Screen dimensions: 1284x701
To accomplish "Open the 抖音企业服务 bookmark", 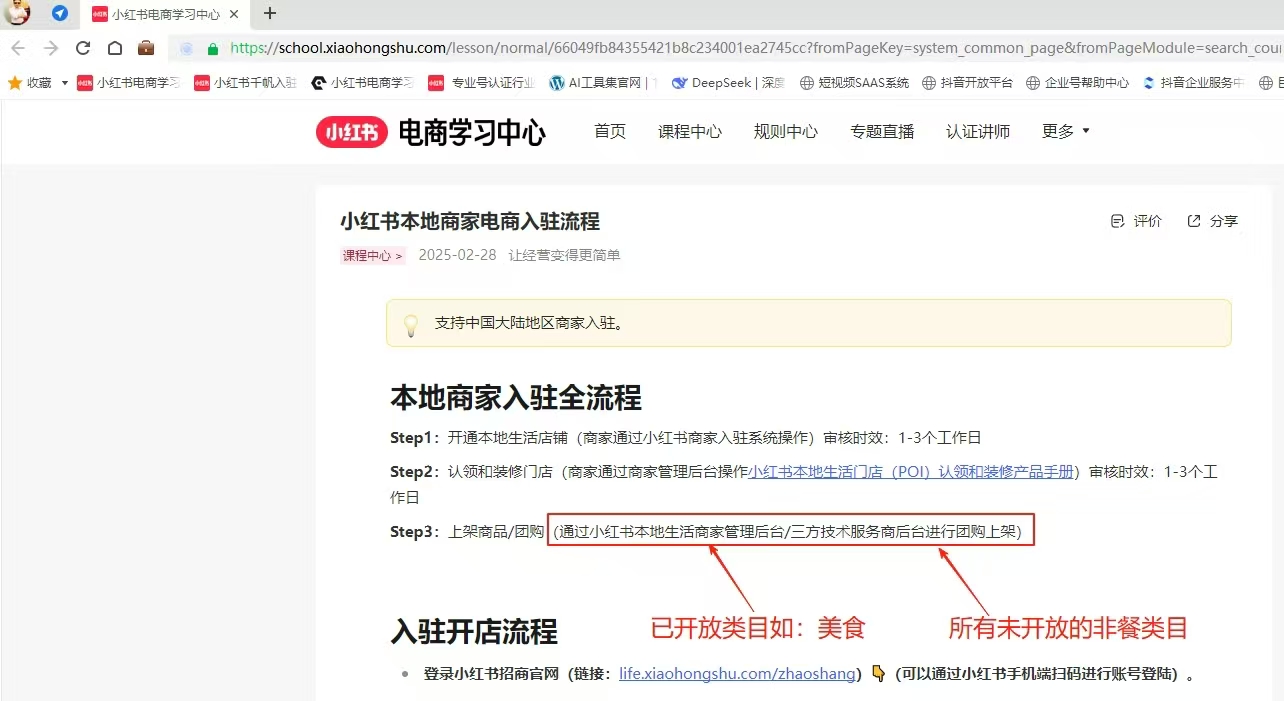I will tap(1194, 83).
